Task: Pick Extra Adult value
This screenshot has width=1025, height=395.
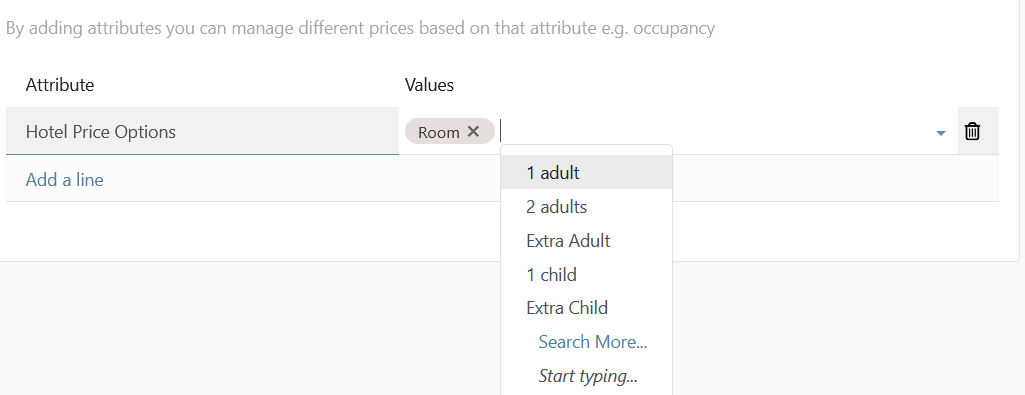Action: 586,241
